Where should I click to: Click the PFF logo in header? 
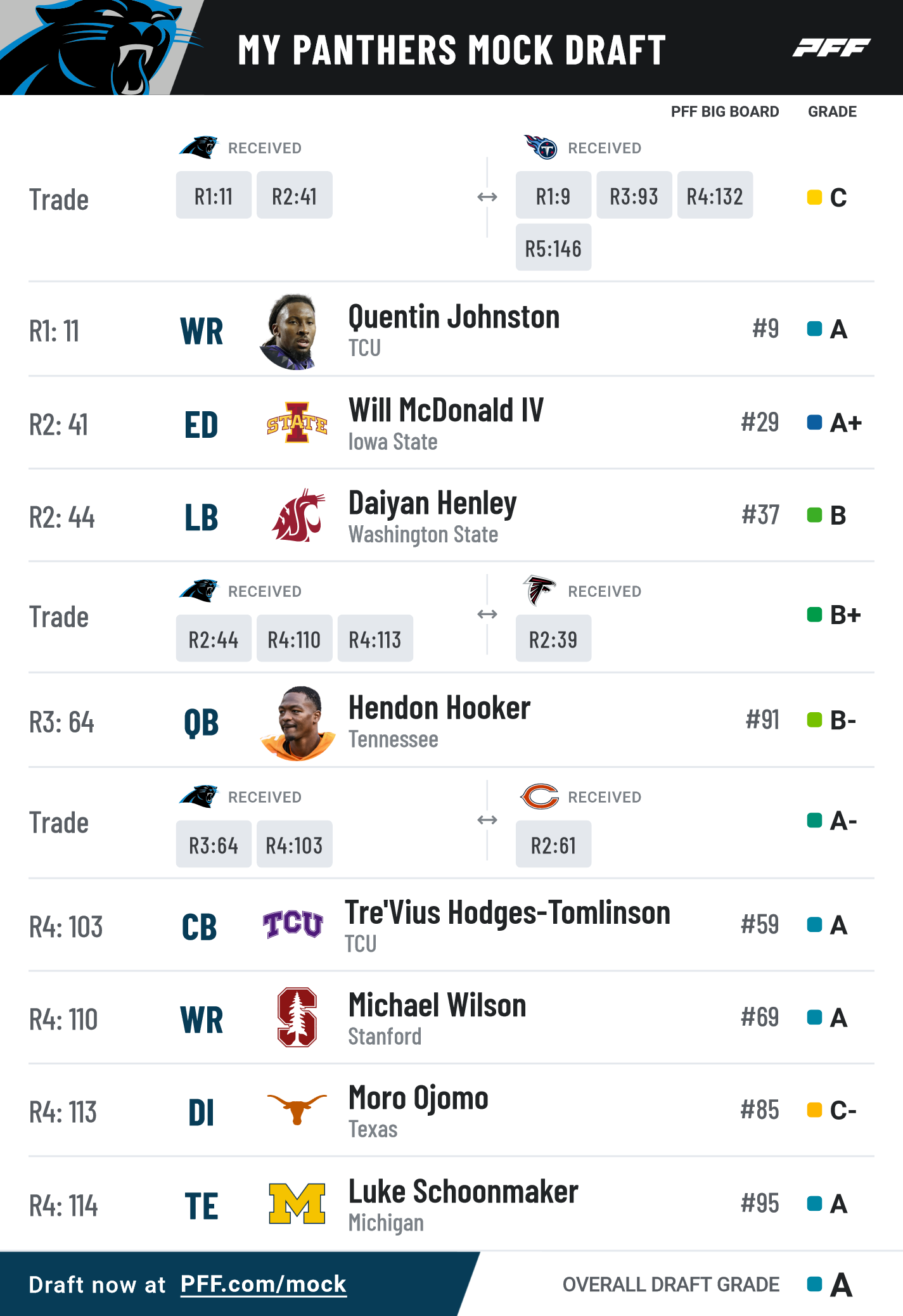pyautogui.click(x=831, y=48)
